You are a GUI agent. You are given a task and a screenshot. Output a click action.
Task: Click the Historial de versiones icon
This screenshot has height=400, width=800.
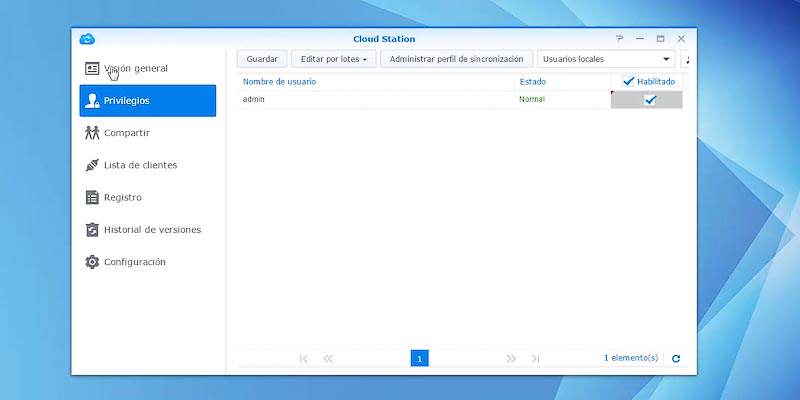click(x=92, y=230)
